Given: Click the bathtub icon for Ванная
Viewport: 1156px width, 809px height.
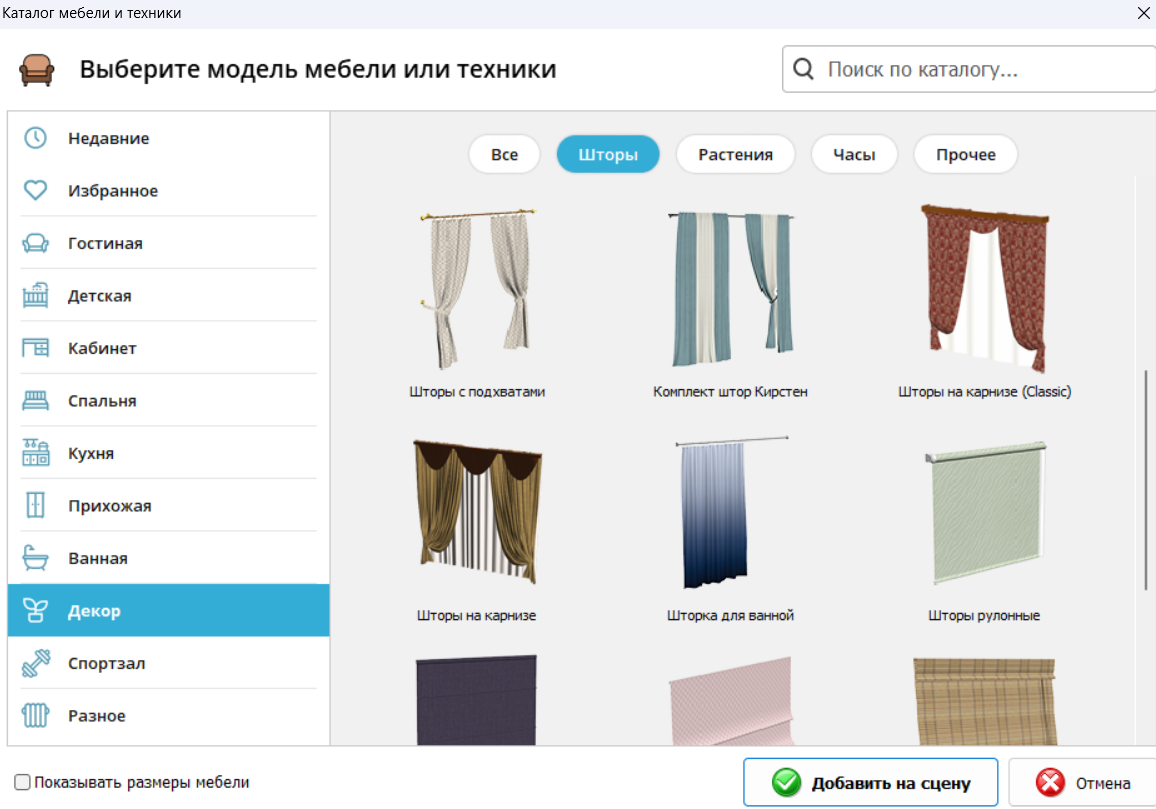Looking at the screenshot, I should pos(35,558).
